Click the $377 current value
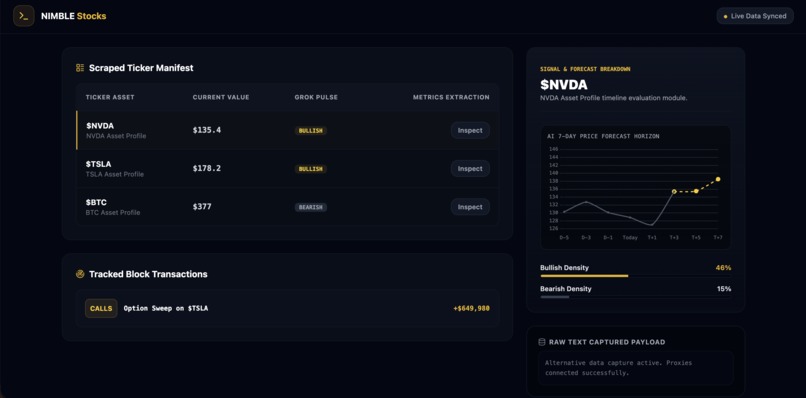Image resolution: width=806 pixels, height=398 pixels. [x=202, y=207]
